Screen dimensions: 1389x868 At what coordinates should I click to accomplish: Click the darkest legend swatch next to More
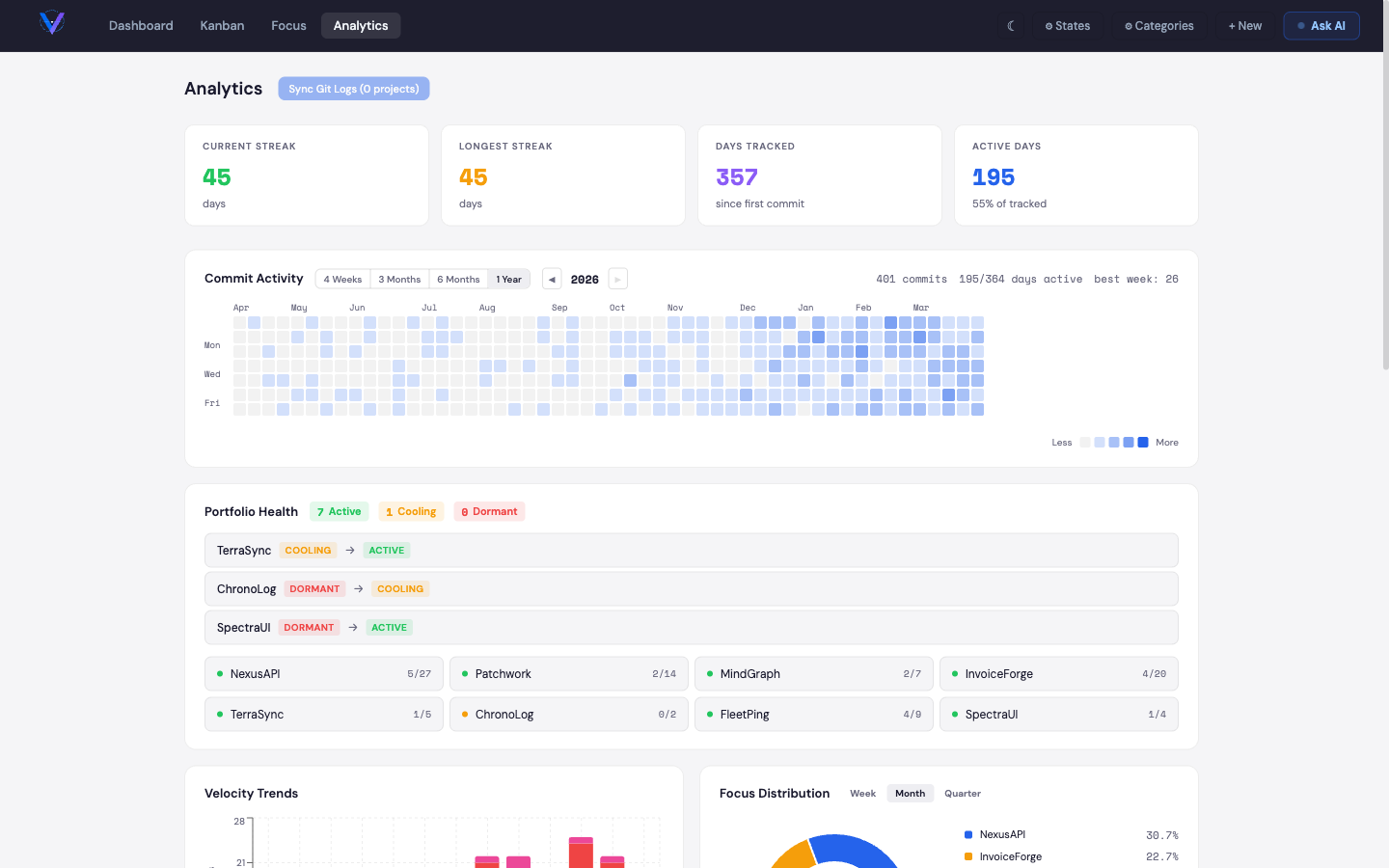coord(1143,443)
